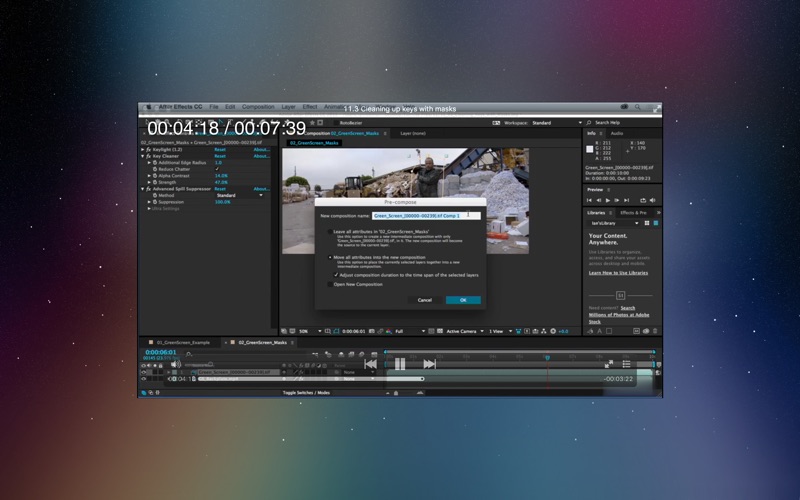
Task: Open the Workspace dropdown showing Standard
Action: (x=557, y=123)
